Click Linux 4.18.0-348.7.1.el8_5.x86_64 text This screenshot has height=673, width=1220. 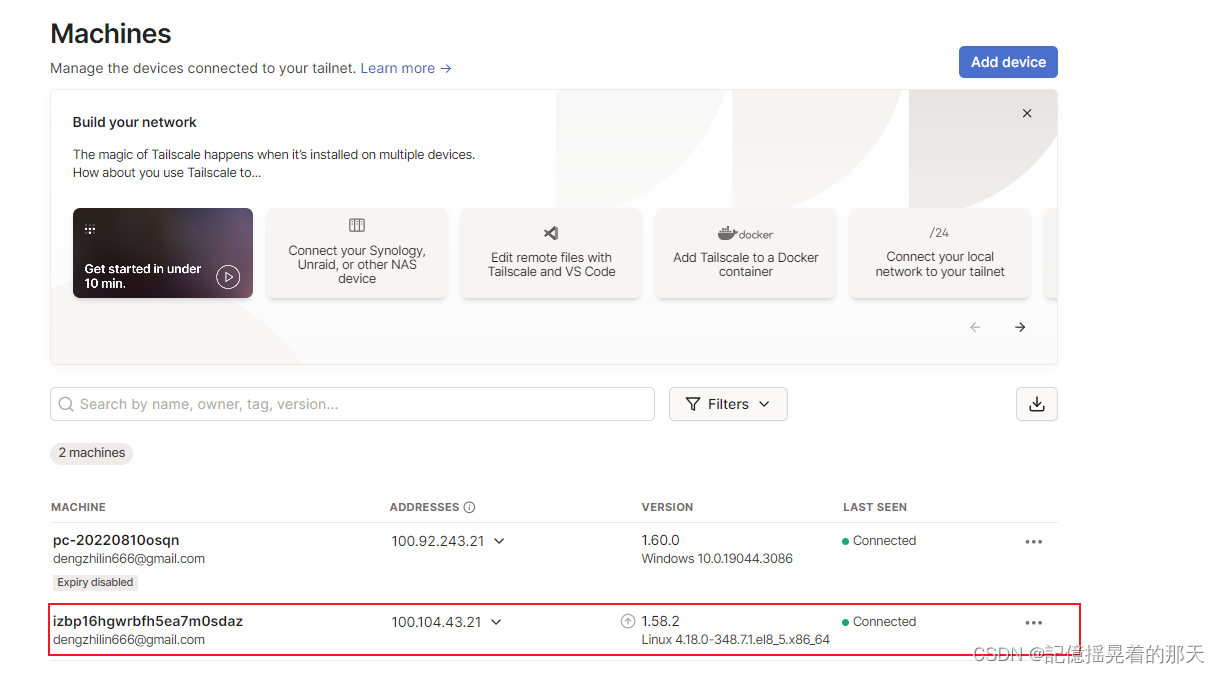[x=735, y=639]
